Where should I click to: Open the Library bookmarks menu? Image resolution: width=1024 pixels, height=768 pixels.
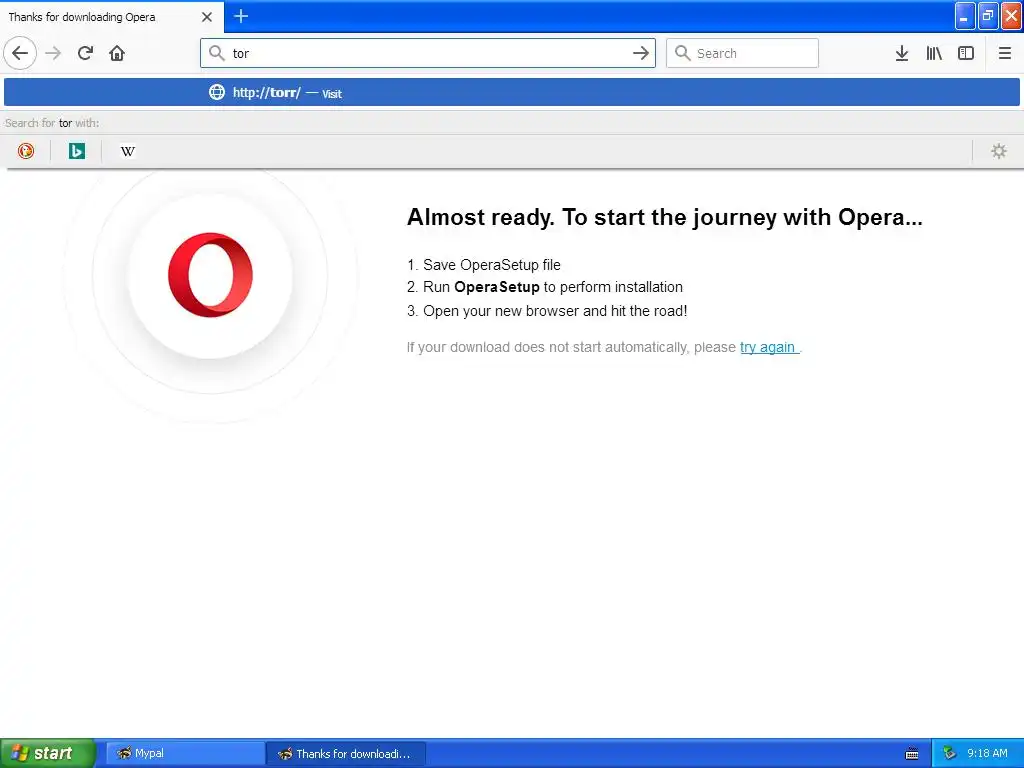point(934,53)
